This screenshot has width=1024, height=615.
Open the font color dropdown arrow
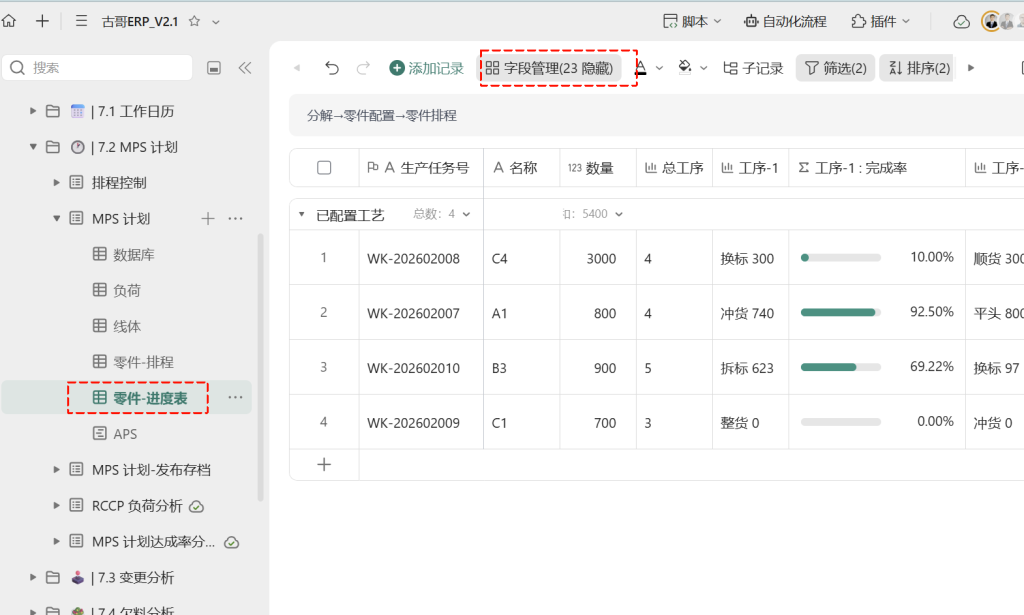pos(660,68)
